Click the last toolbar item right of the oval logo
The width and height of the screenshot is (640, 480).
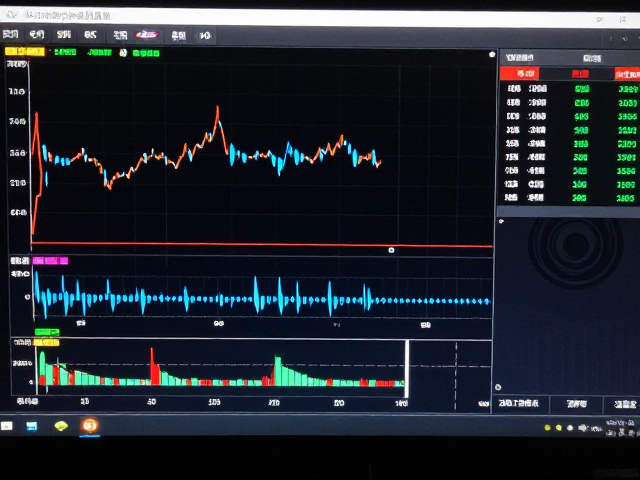(205, 36)
